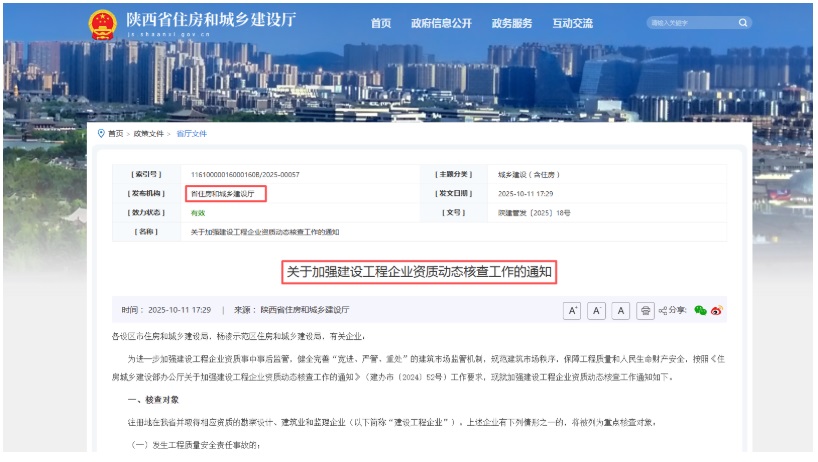Click the share icon beside 分享
Screen dimensions: 818x462
[x=664, y=311]
